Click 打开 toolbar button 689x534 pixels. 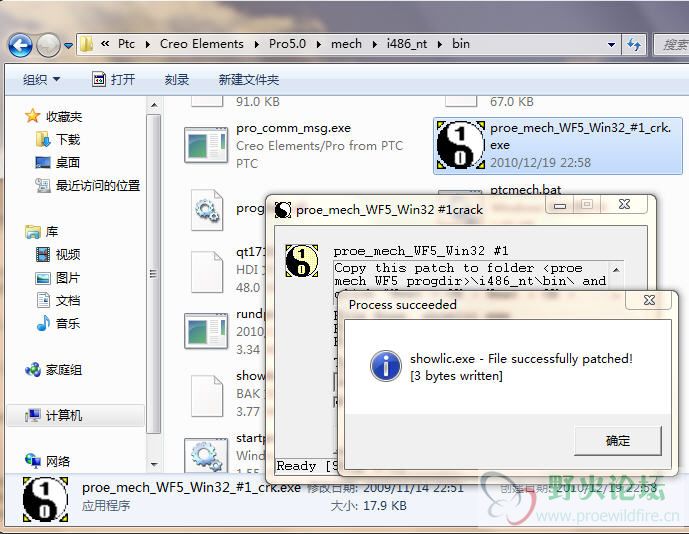[x=113, y=80]
